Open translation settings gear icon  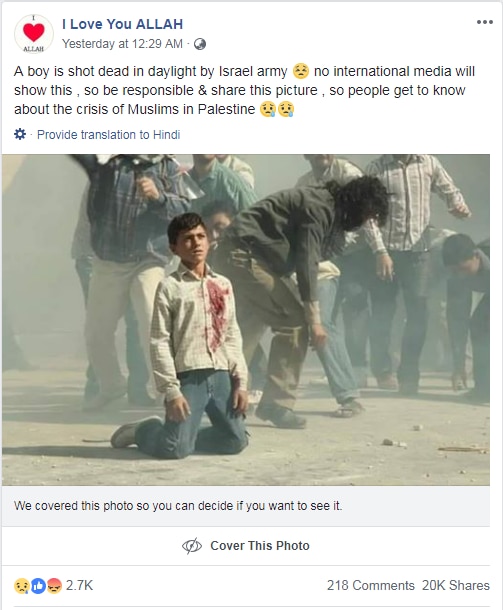tap(20, 135)
